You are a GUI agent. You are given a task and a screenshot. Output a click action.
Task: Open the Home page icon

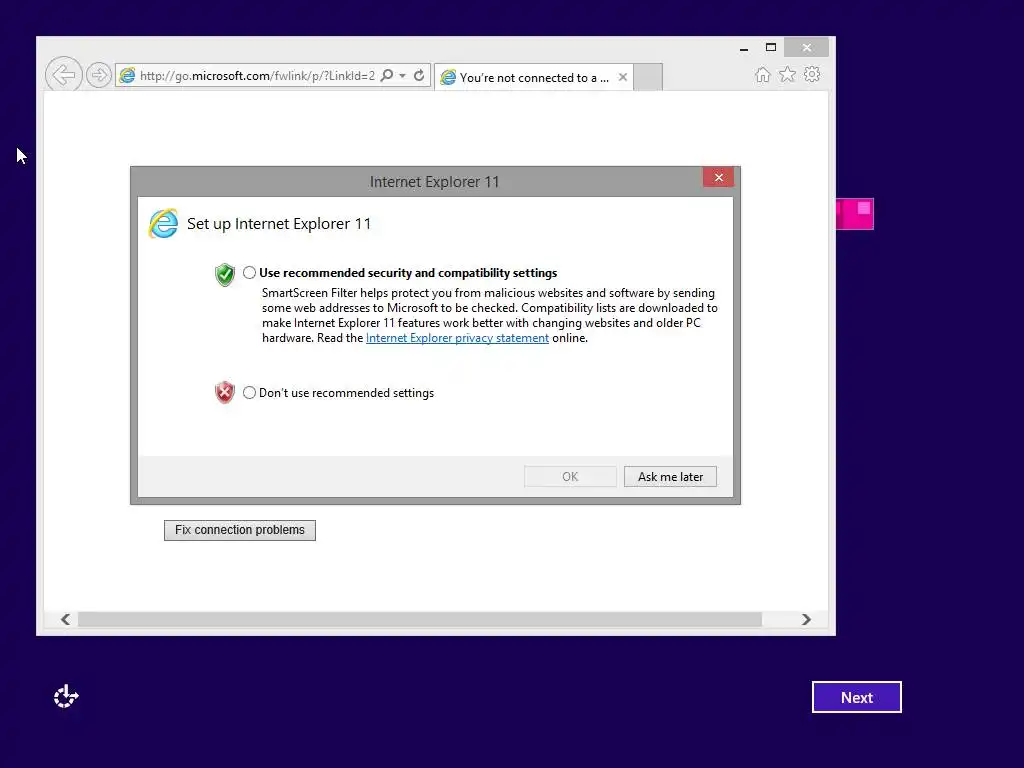[762, 74]
